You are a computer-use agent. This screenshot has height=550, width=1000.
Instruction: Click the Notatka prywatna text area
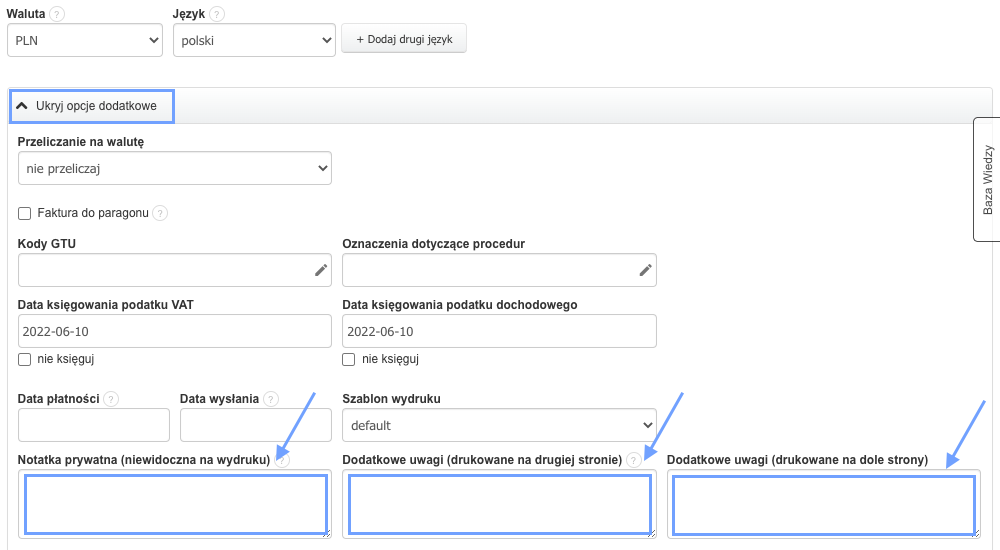click(x=175, y=505)
